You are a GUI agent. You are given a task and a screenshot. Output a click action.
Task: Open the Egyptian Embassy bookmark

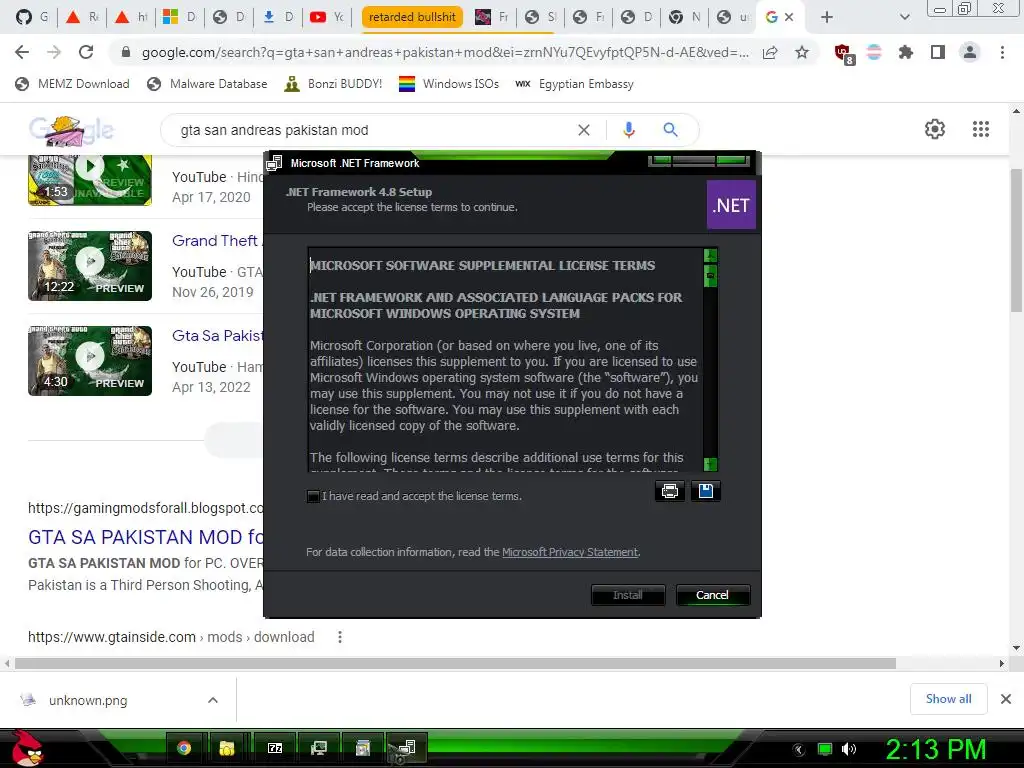pyautogui.click(x=574, y=84)
